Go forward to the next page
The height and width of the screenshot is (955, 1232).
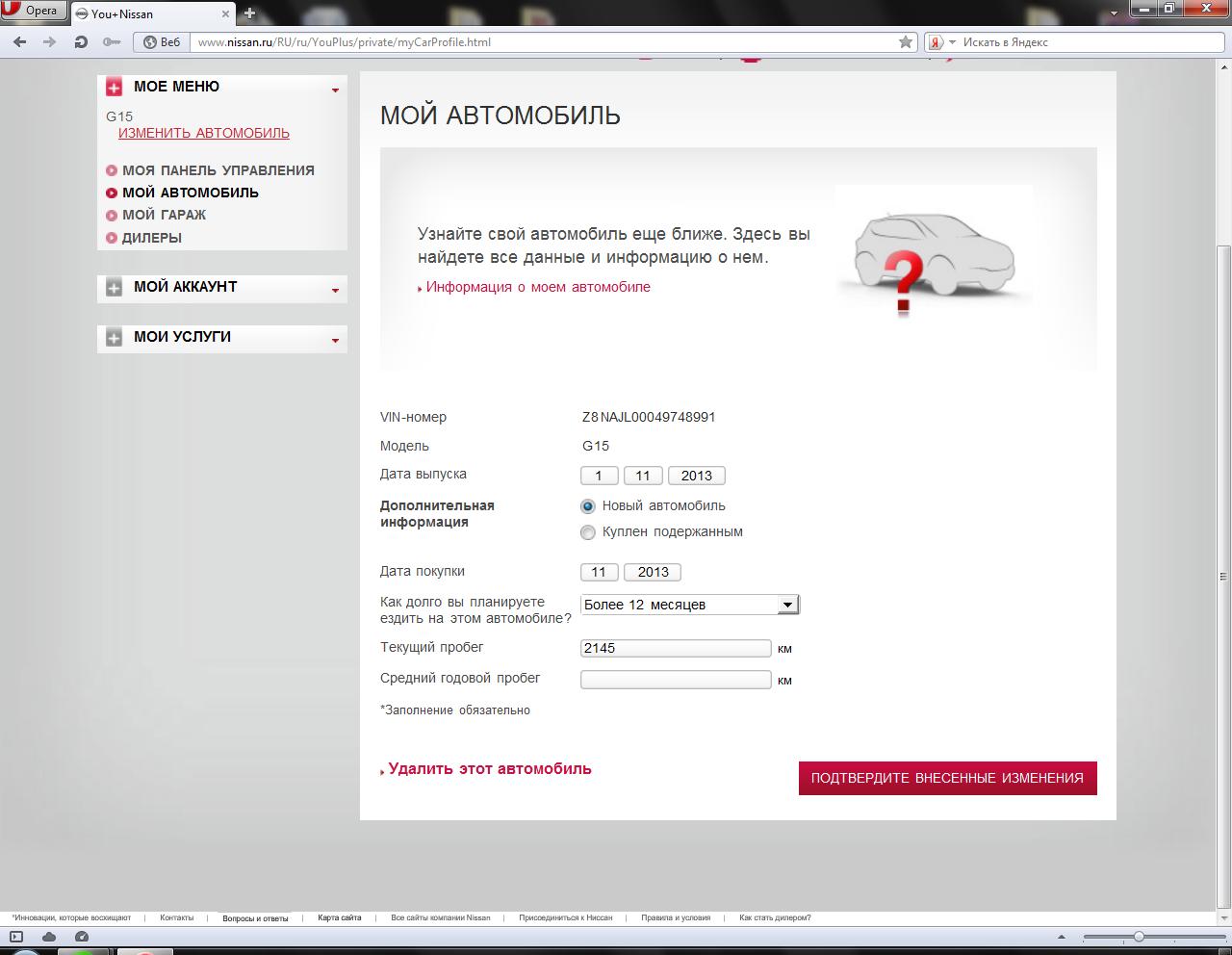click(x=50, y=42)
